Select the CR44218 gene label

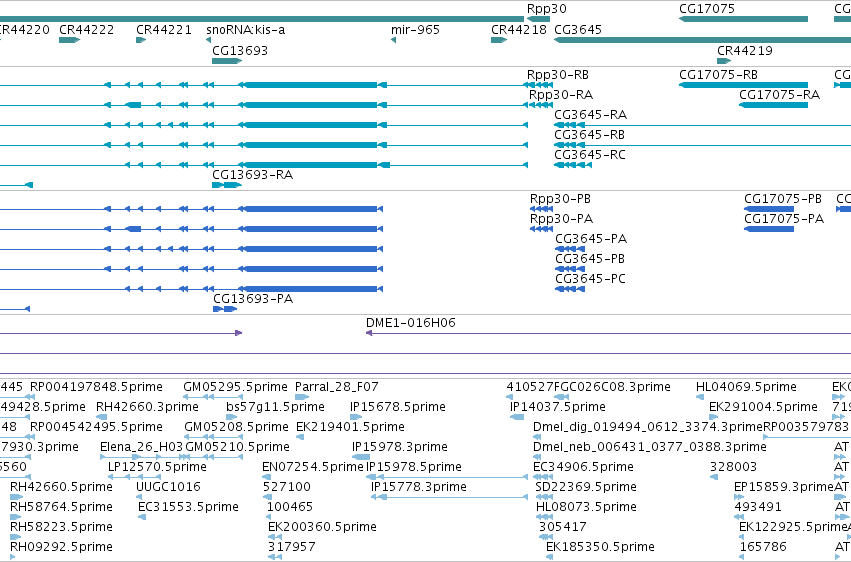[x=519, y=29]
